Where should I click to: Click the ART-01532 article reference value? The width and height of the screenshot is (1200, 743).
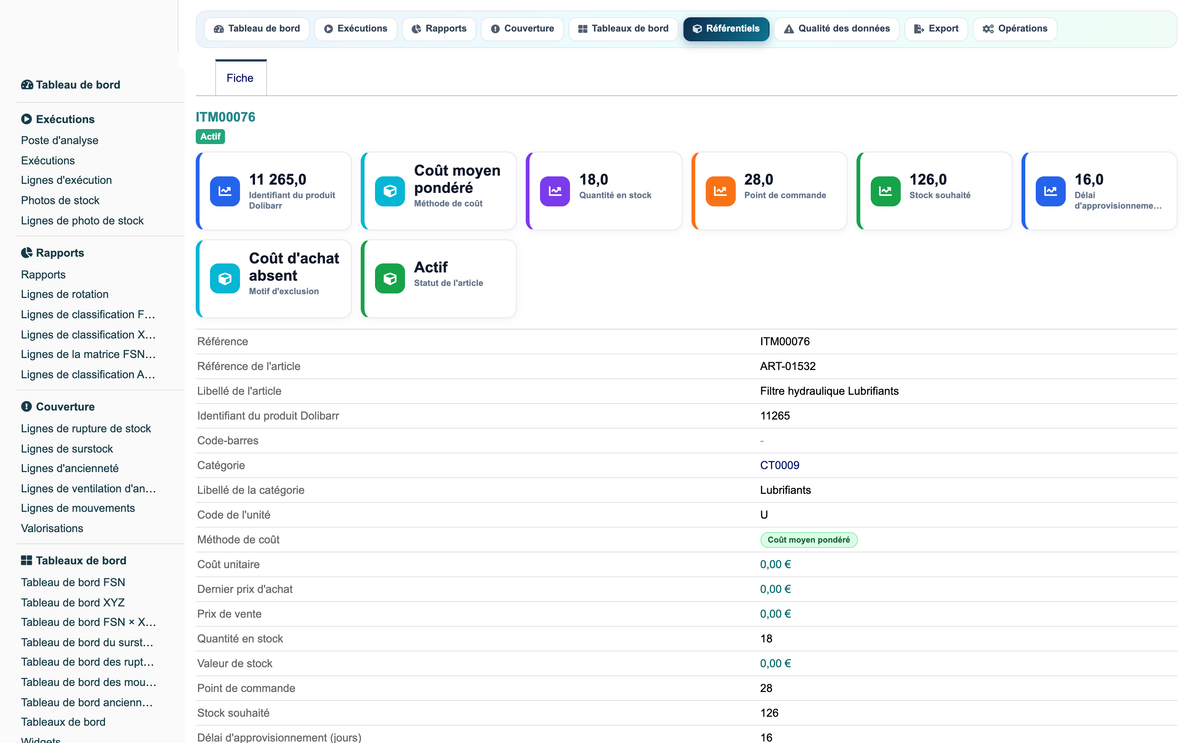point(788,366)
